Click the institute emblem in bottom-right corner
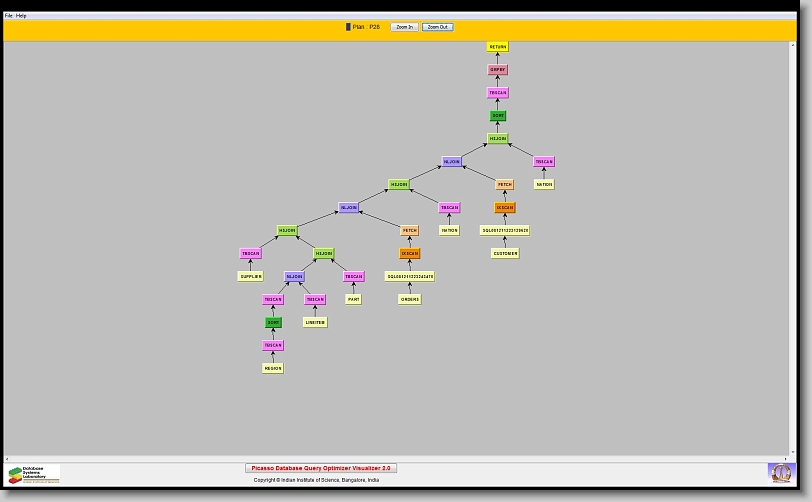 tap(779, 471)
